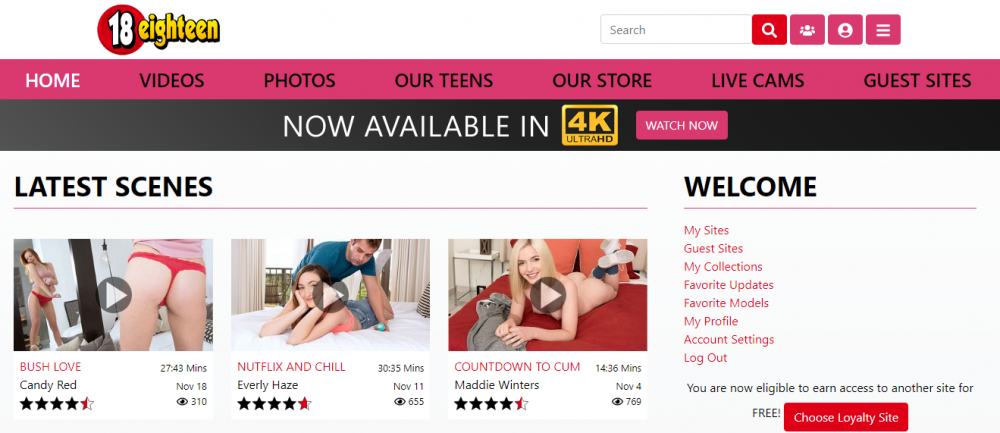
Task: Click into the Search input field
Action: (x=675, y=30)
